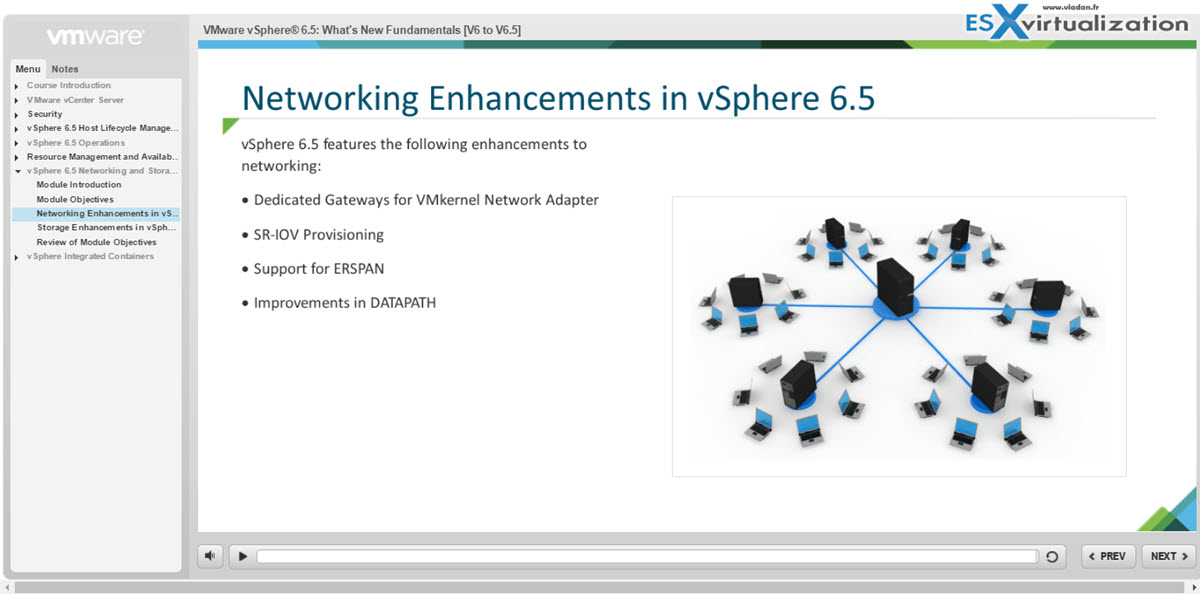Viewport: 1200px width, 594px height.
Task: Collapse the vSphere 6.5 Networking and Storage arrow
Action: click(17, 172)
